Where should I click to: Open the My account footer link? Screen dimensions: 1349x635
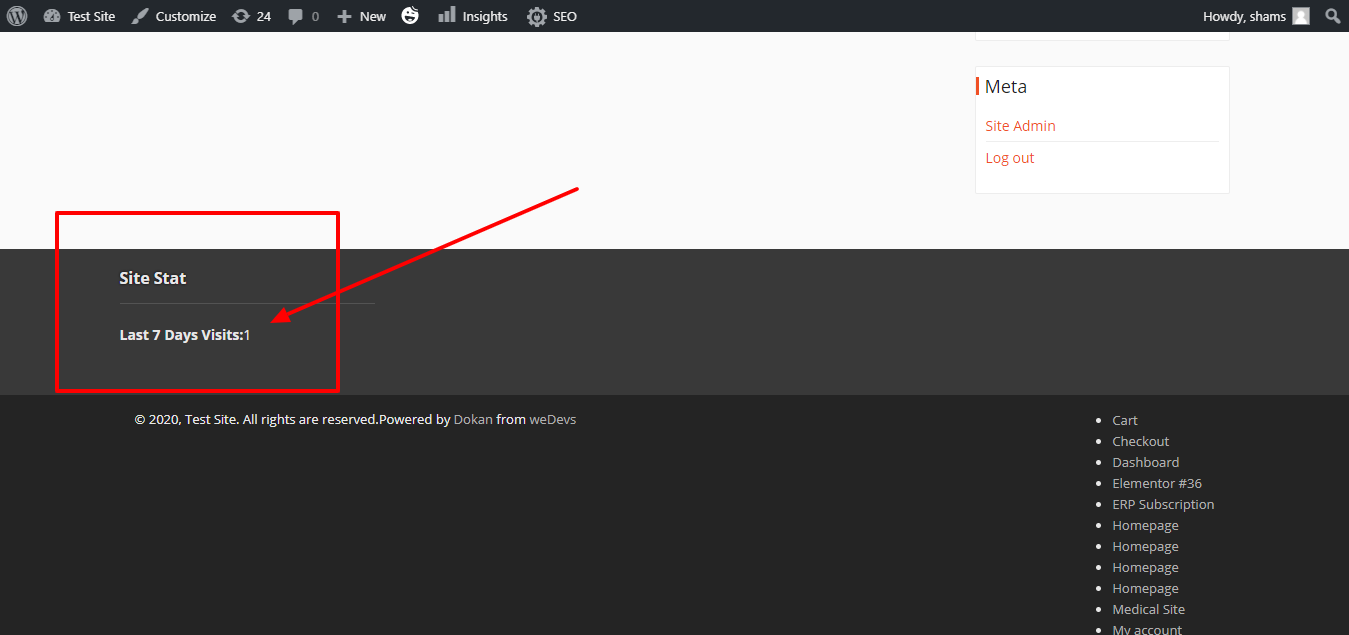tap(1147, 628)
